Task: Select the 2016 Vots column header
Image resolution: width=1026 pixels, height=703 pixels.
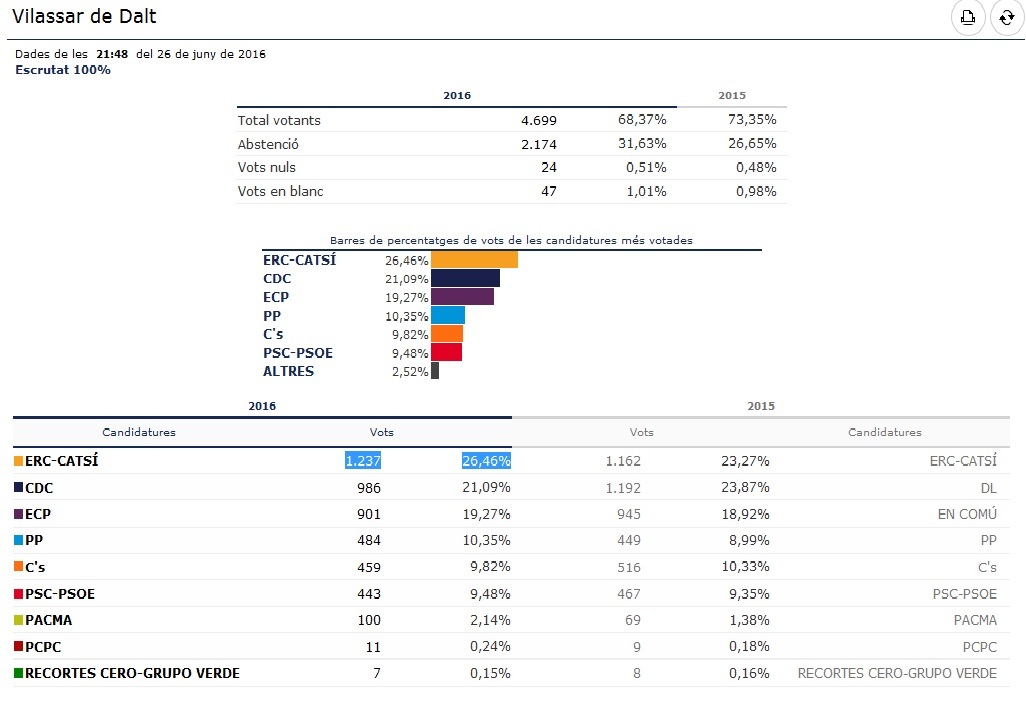Action: (381, 432)
